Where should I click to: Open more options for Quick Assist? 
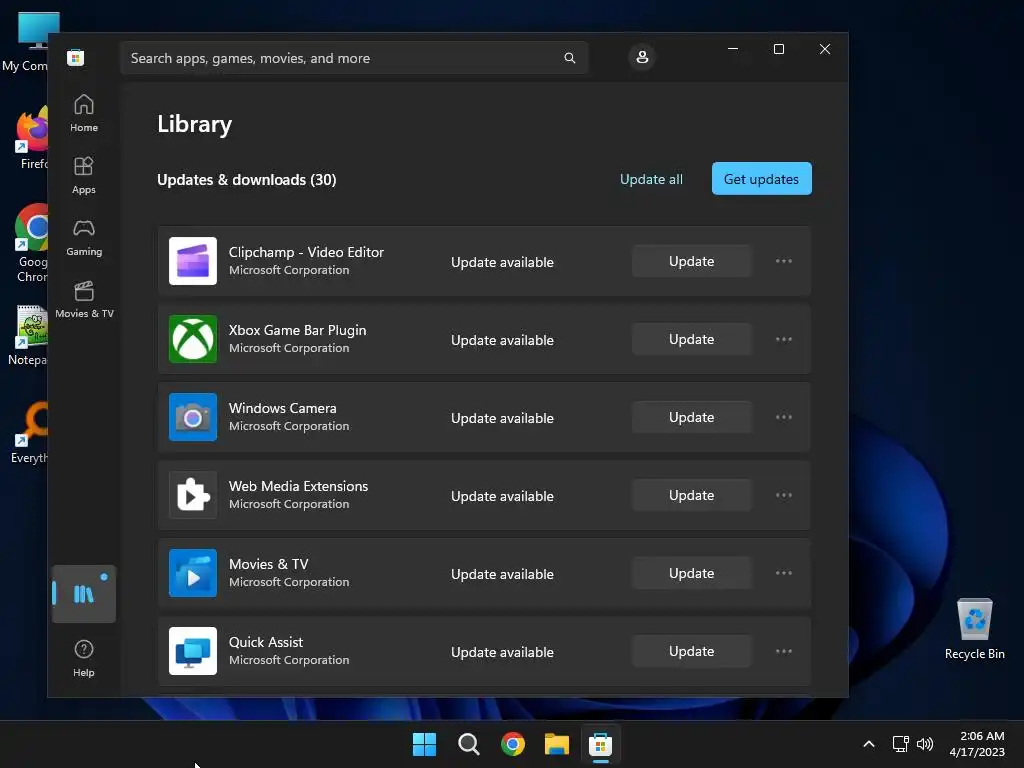click(x=784, y=651)
